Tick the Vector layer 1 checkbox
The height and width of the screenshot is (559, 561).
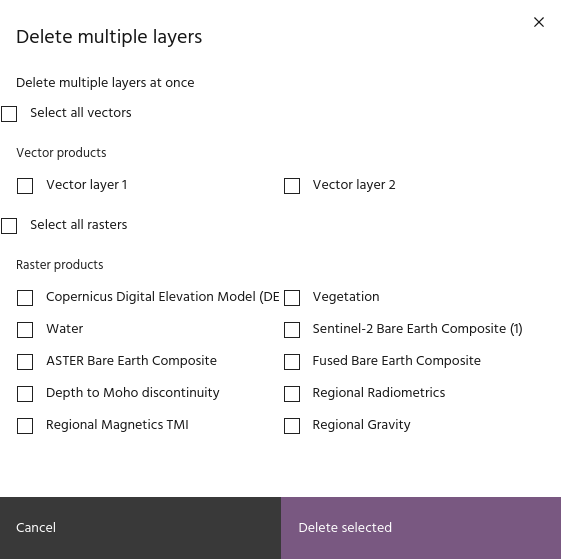(25, 186)
